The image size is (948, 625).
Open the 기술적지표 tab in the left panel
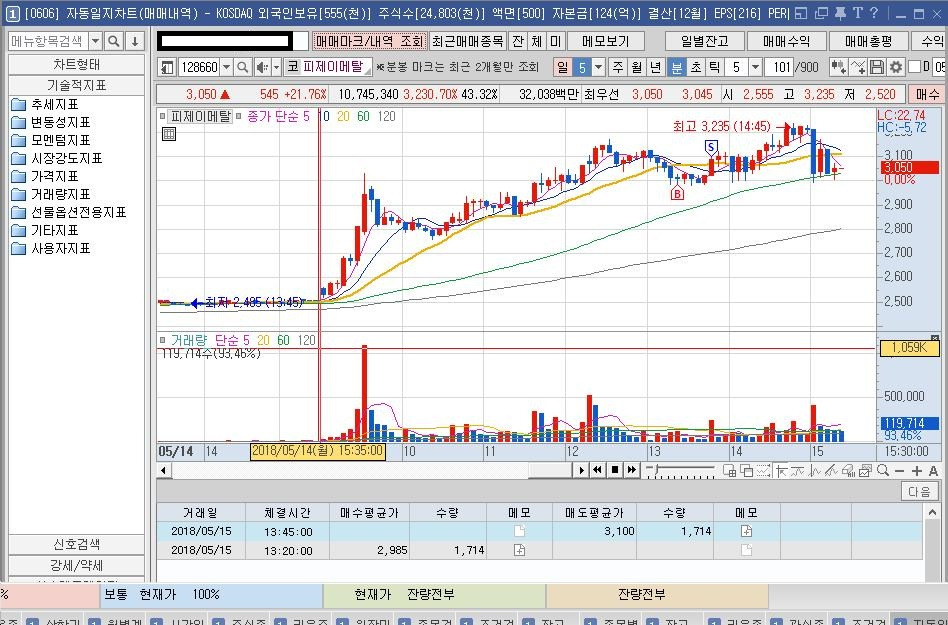(x=76, y=85)
